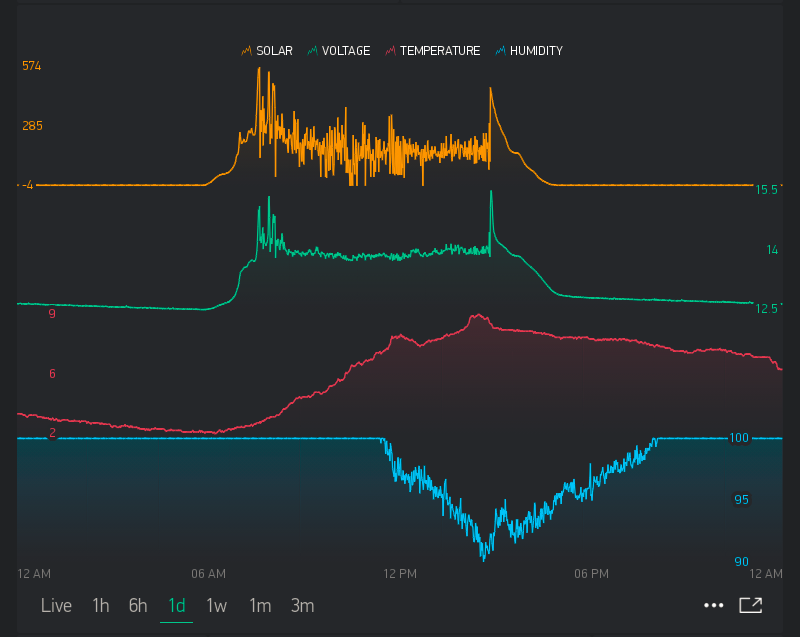Choose the 1w time range
This screenshot has width=800, height=637.
pyautogui.click(x=216, y=605)
